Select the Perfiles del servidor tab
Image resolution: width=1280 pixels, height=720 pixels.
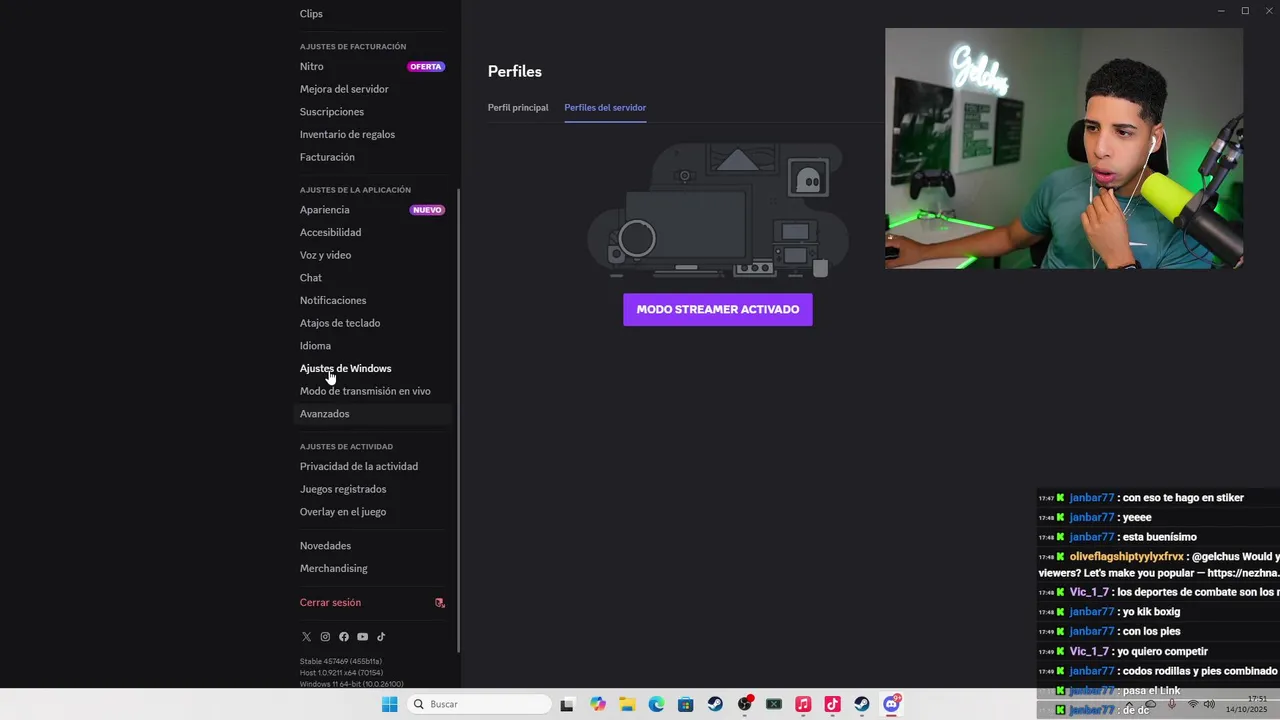605,108
